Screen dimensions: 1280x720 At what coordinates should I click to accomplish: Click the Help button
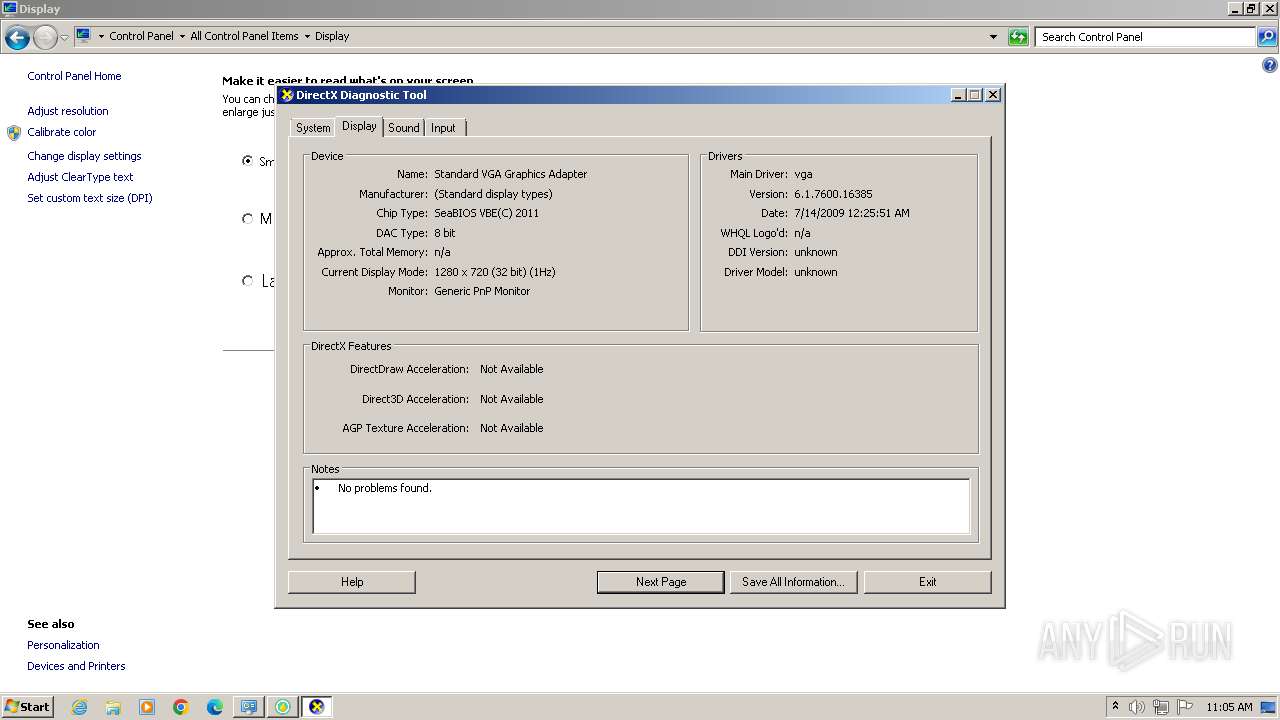(352, 582)
